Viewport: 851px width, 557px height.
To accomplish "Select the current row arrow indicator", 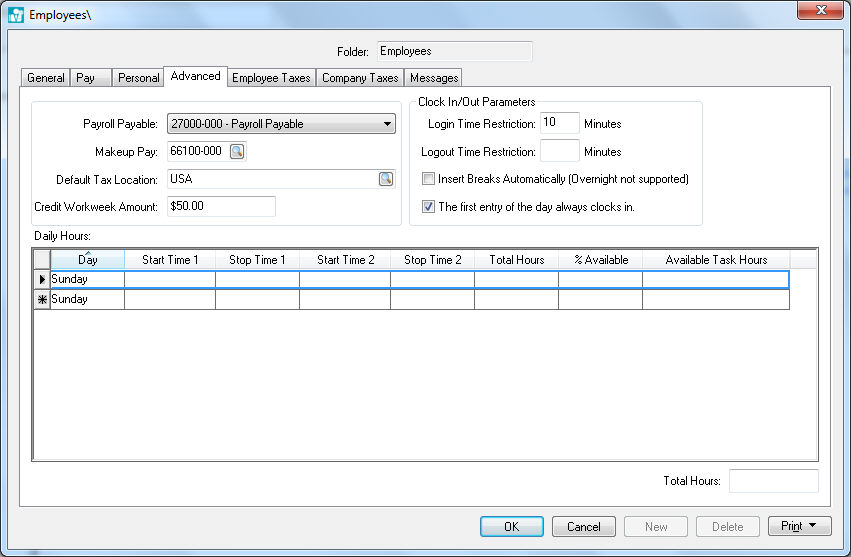I will click(42, 280).
